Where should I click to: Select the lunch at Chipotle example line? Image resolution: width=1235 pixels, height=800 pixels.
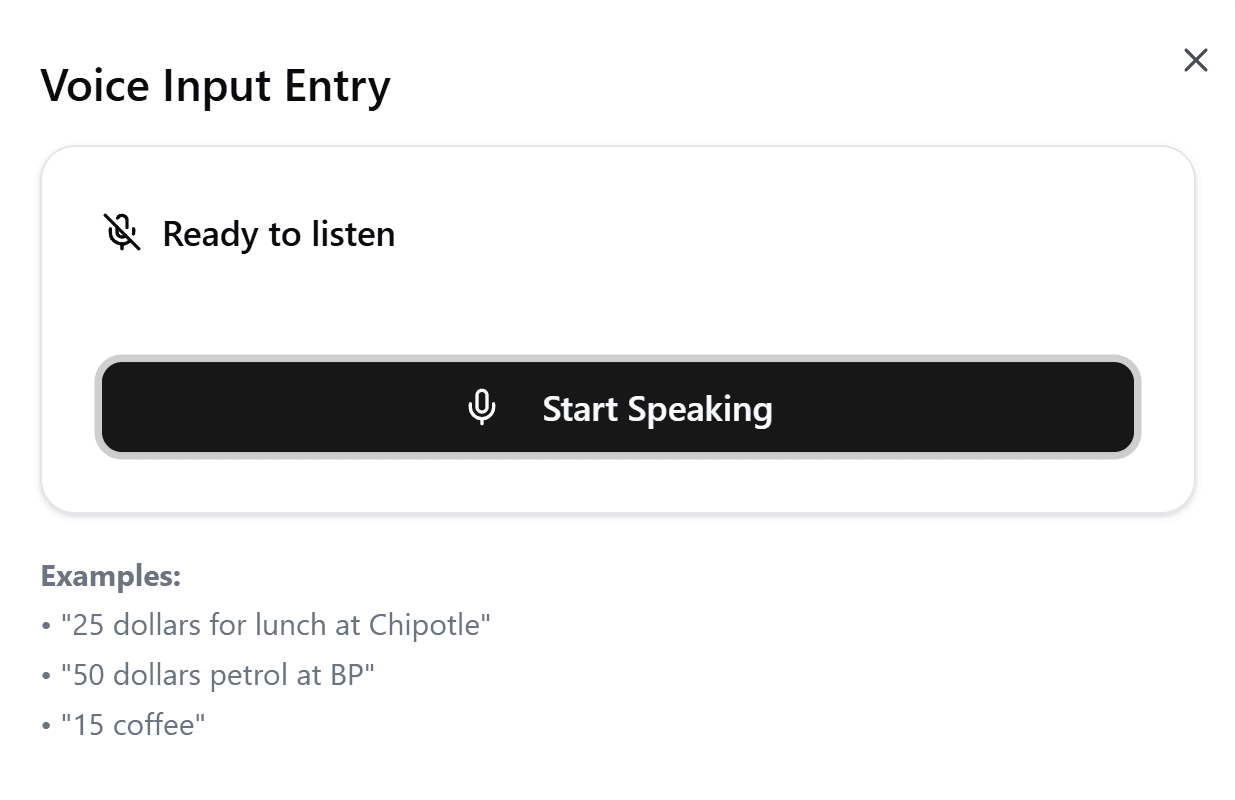coord(275,625)
